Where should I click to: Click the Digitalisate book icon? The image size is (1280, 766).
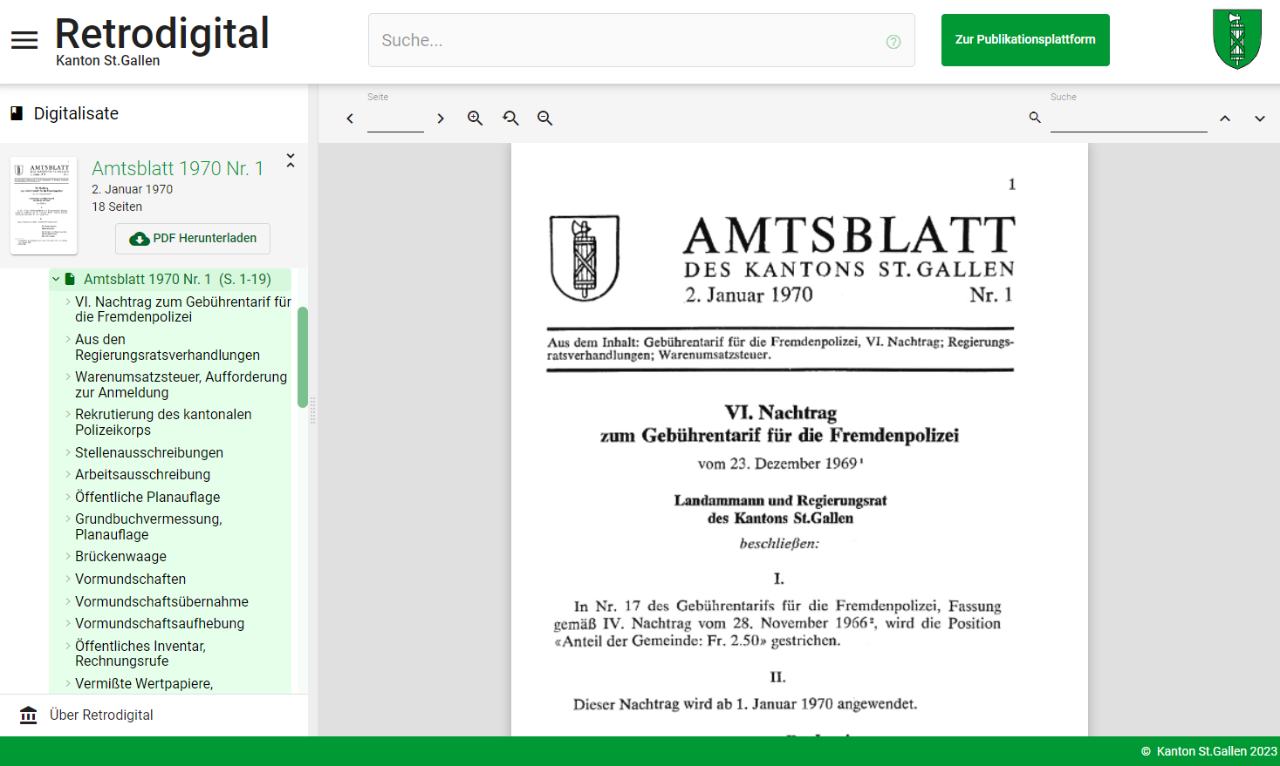click(x=17, y=114)
